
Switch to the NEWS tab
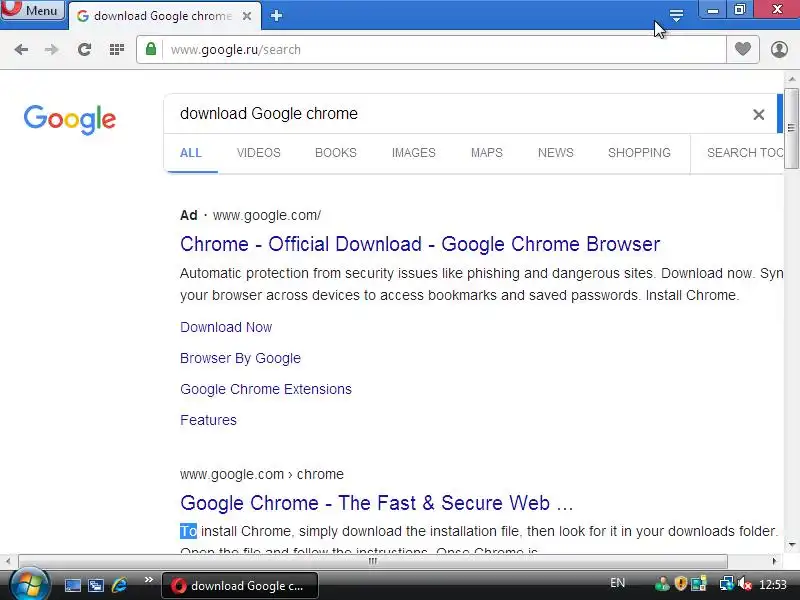point(556,153)
